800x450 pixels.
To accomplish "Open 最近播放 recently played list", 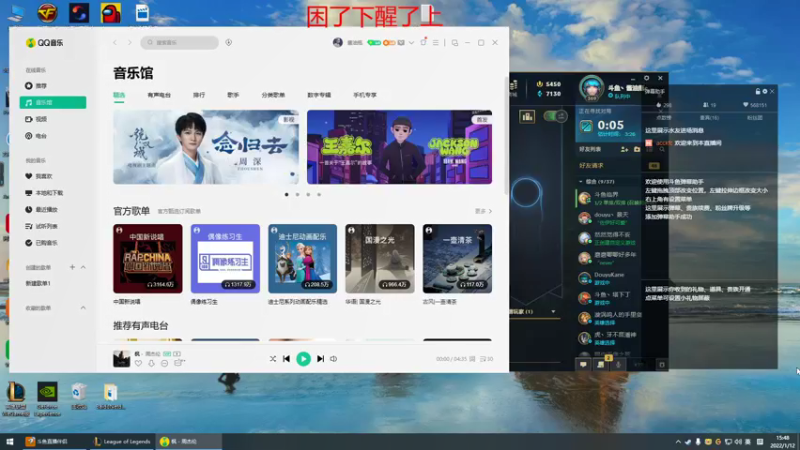I will (41, 210).
